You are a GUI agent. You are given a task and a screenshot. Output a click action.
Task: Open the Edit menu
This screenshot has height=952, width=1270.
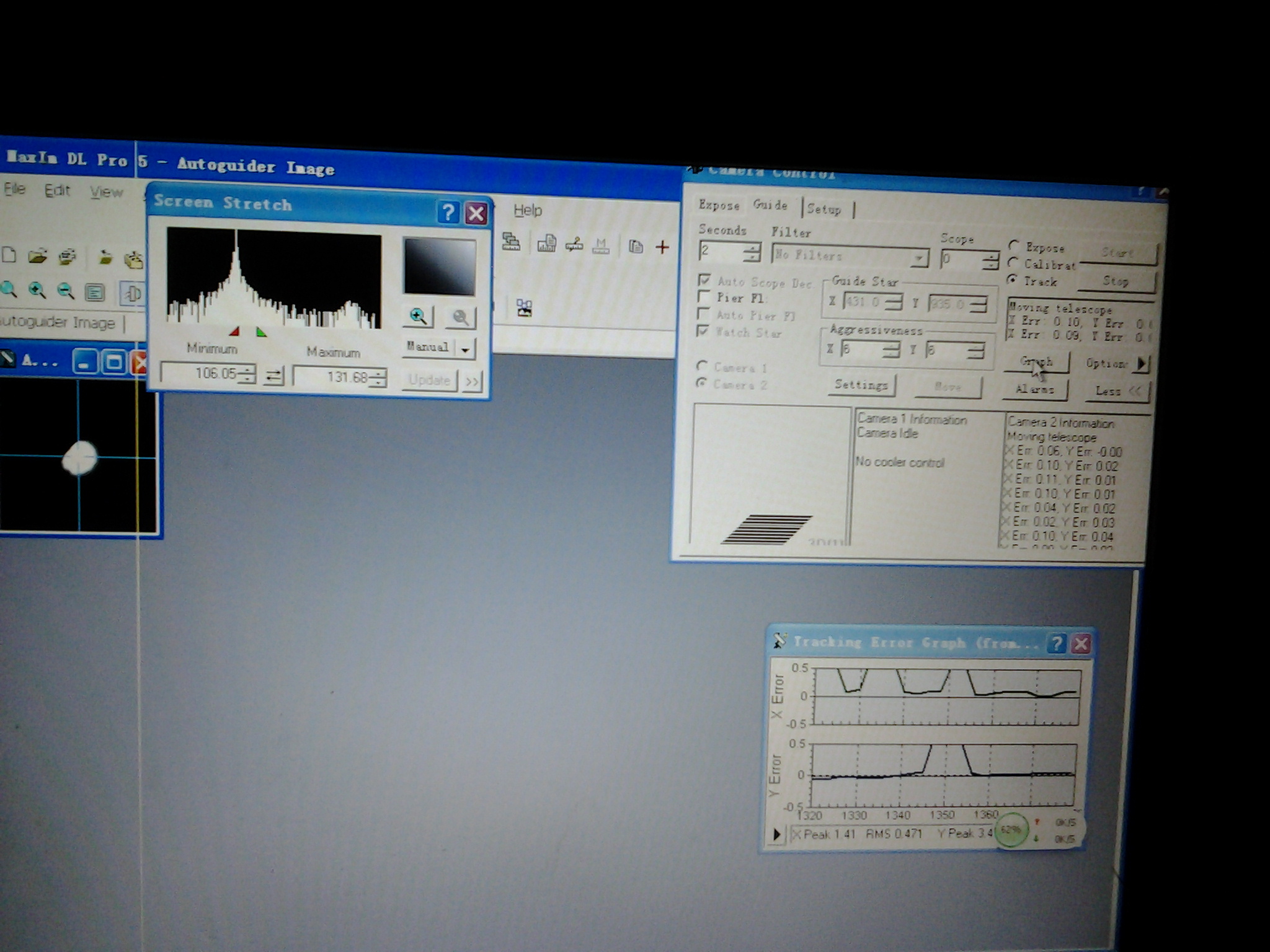pos(57,190)
